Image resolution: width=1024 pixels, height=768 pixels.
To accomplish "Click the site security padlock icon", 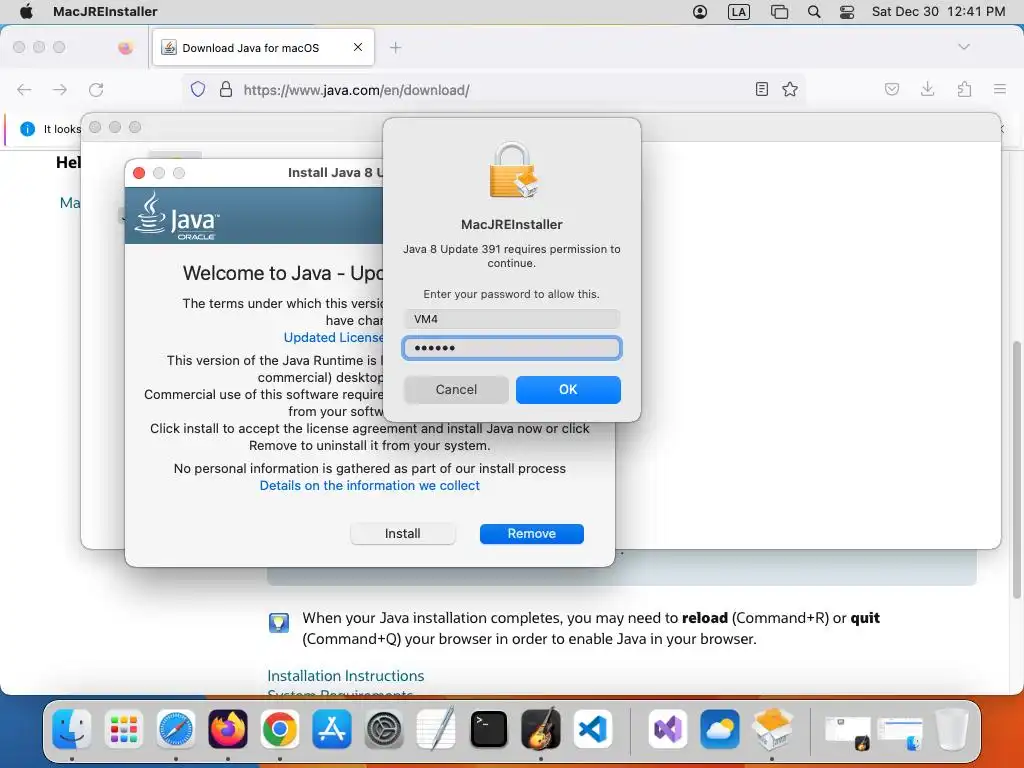I will pos(226,89).
